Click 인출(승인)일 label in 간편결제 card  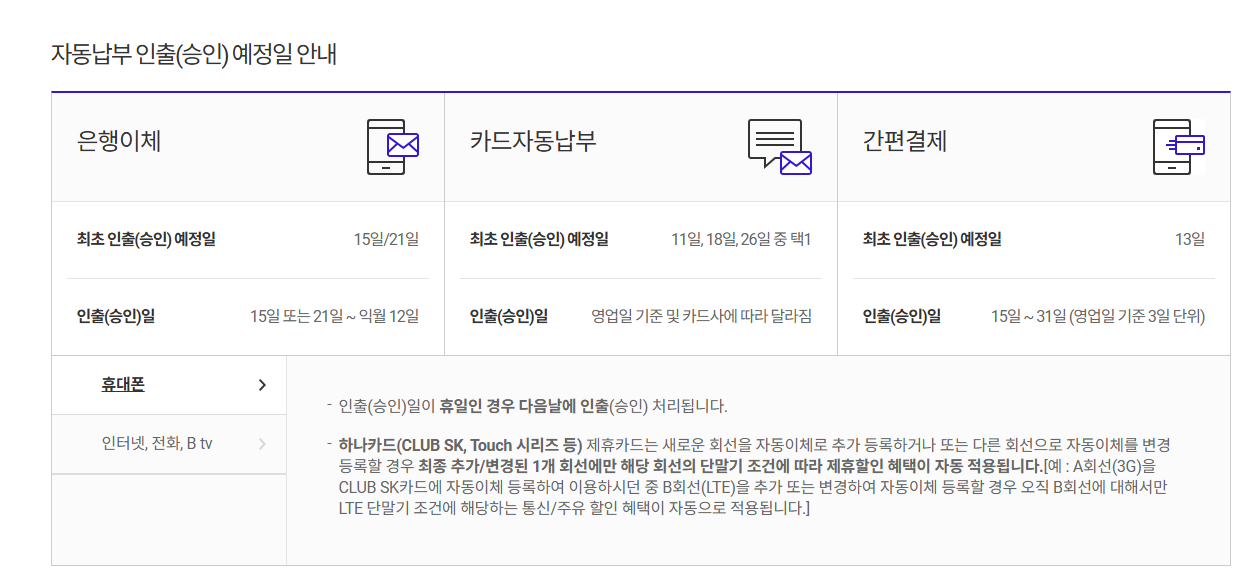pyautogui.click(x=902, y=317)
